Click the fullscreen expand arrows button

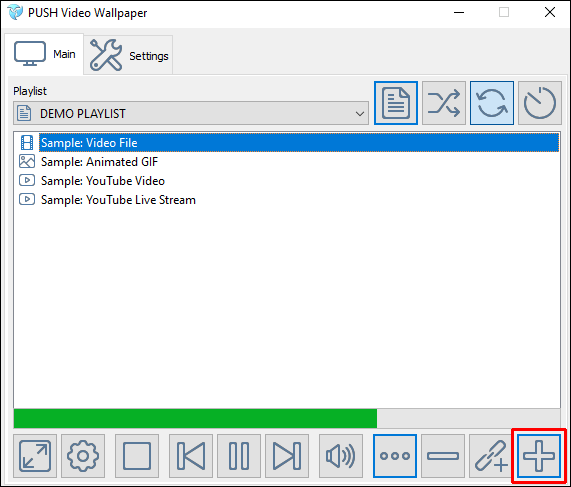click(35, 456)
